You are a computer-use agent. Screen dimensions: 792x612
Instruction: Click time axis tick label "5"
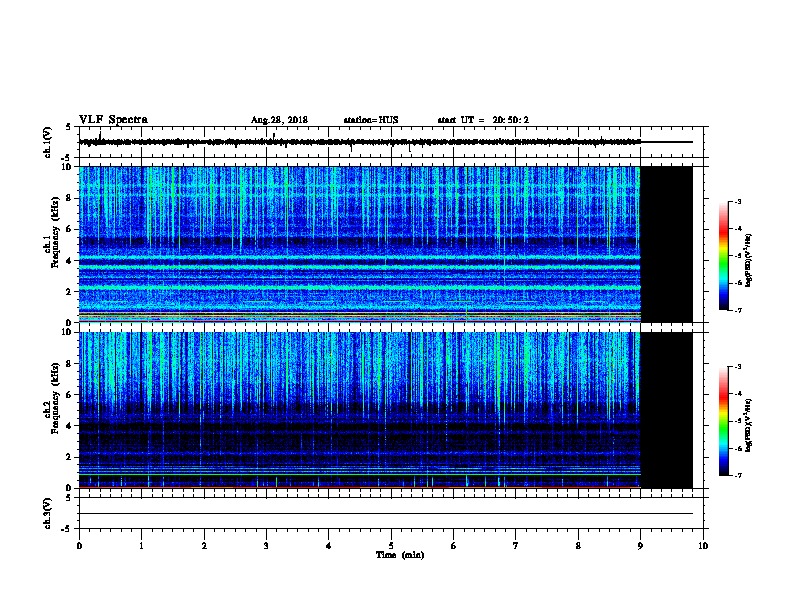coord(391,546)
